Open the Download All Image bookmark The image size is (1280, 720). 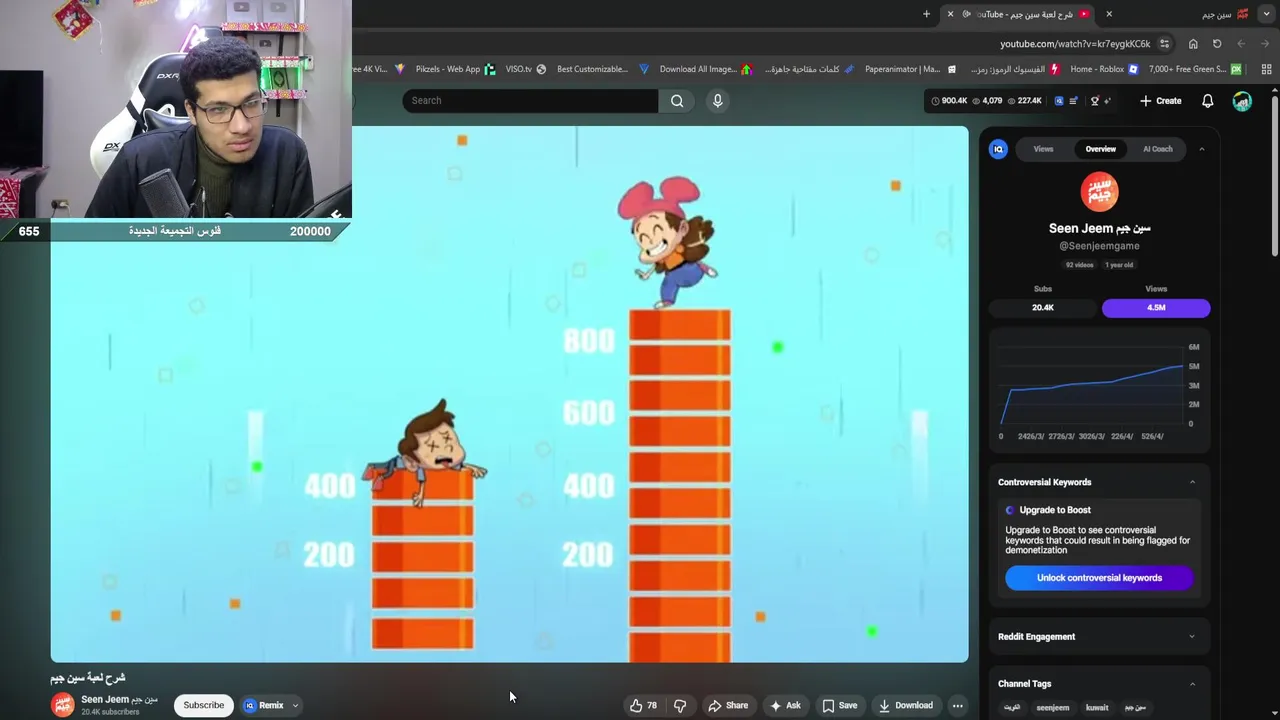(705, 69)
